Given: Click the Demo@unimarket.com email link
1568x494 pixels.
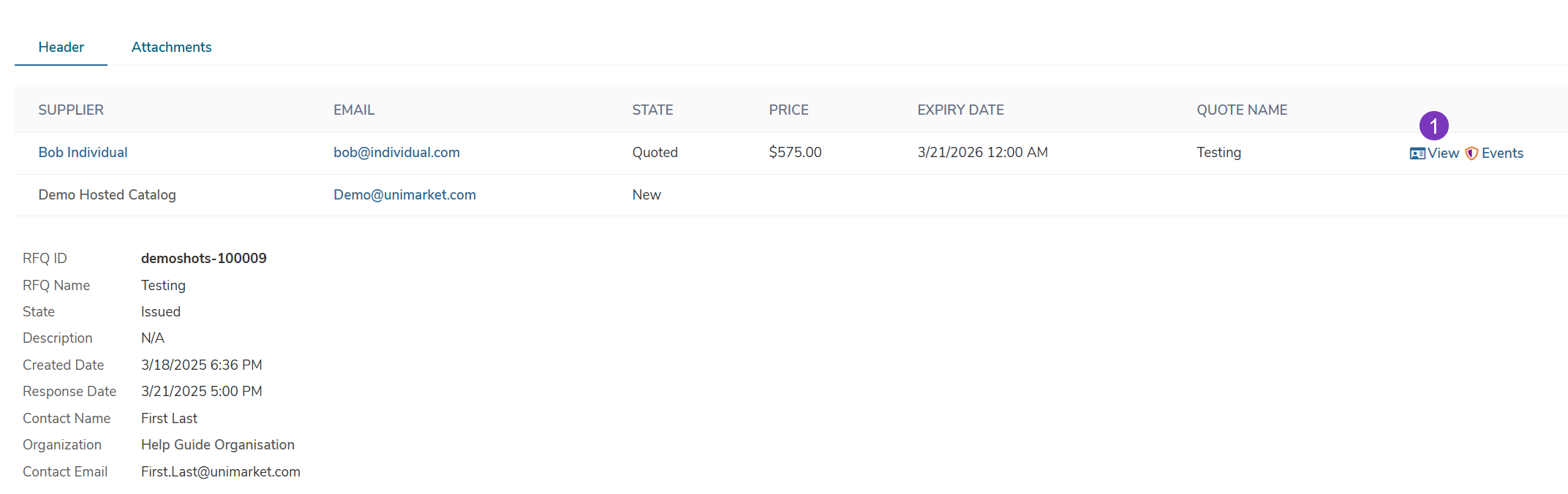Looking at the screenshot, I should click(x=404, y=195).
